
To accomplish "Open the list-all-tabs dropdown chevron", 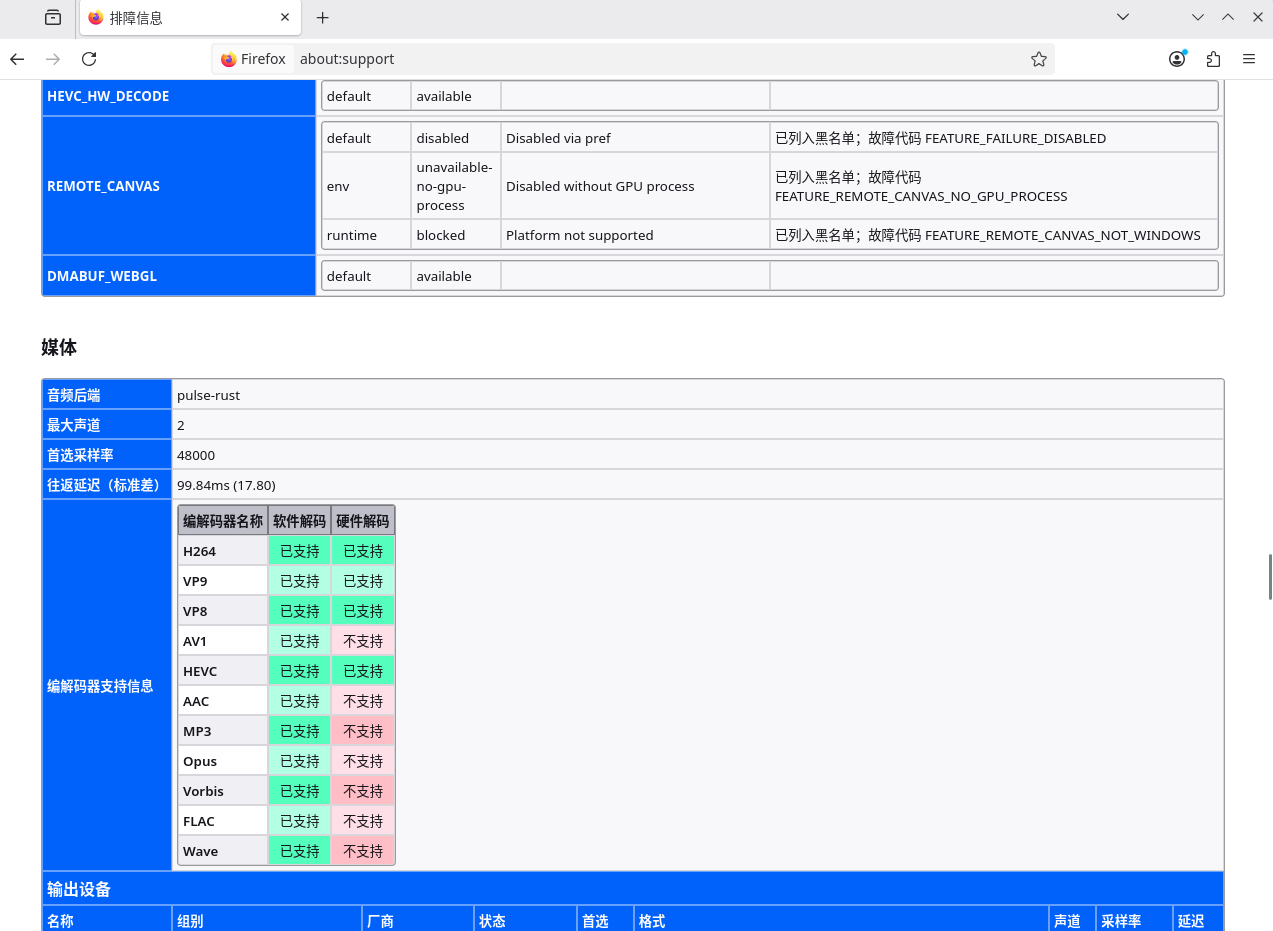I will pyautogui.click(x=1122, y=17).
